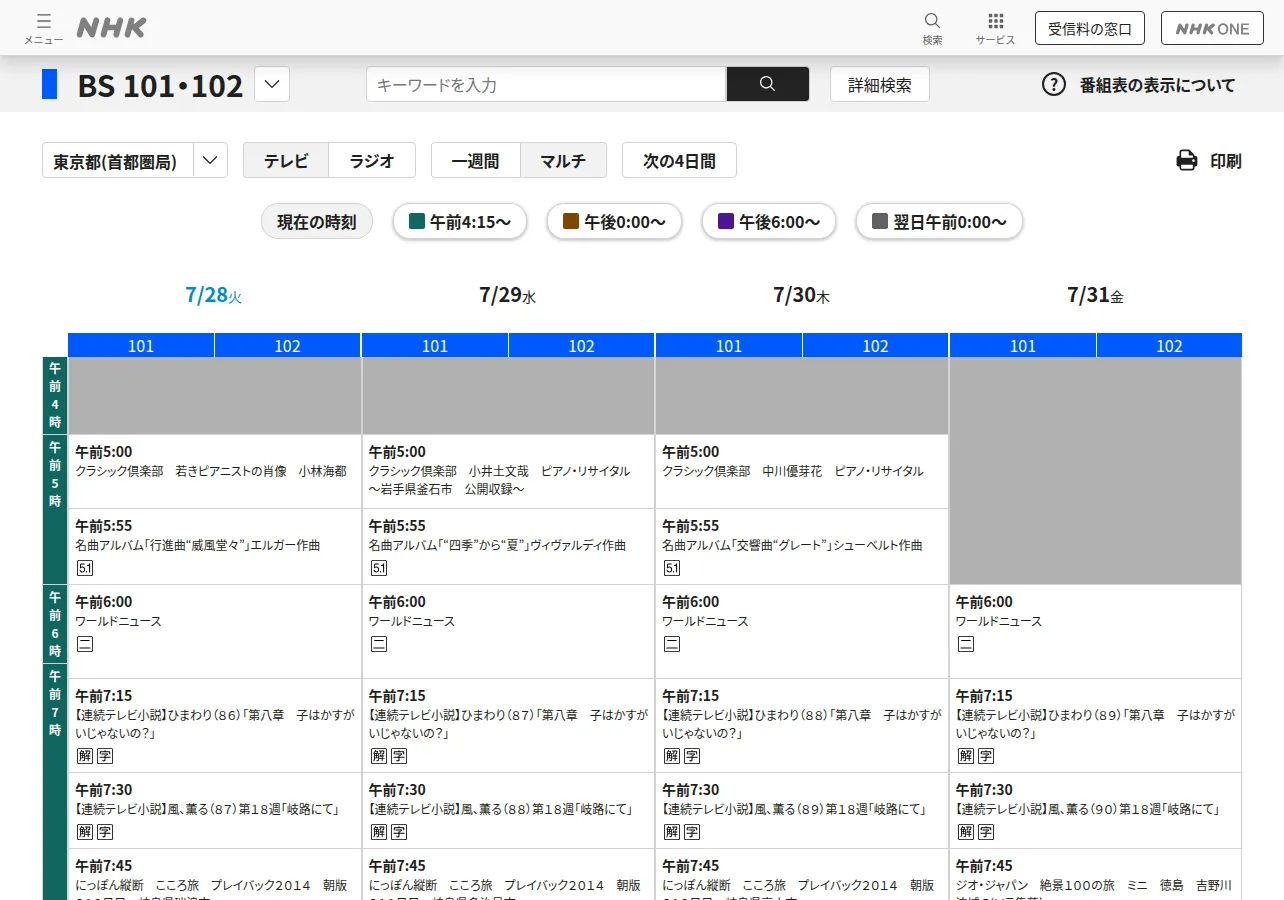
Task: Open ジオ・ジャパン 絶景100の旅 listing
Action: (1095, 885)
